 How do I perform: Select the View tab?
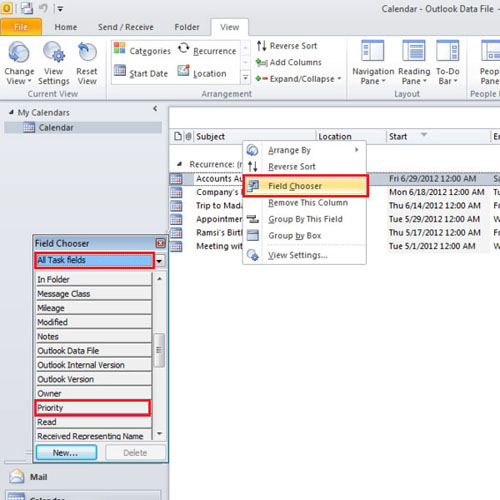tap(230, 27)
